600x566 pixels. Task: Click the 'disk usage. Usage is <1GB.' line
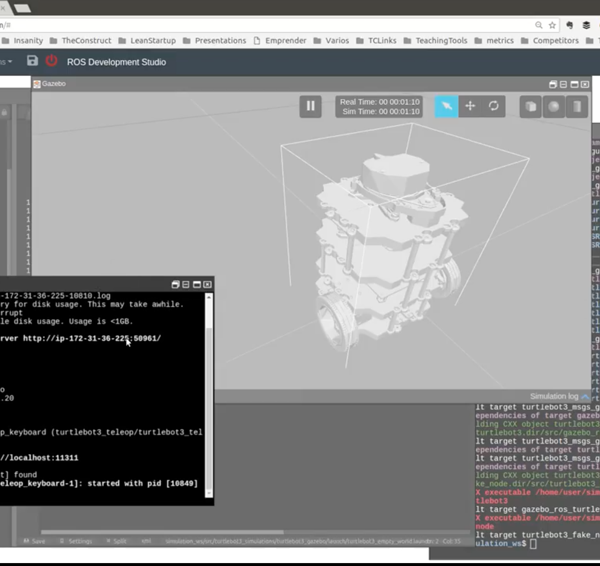(x=67, y=321)
